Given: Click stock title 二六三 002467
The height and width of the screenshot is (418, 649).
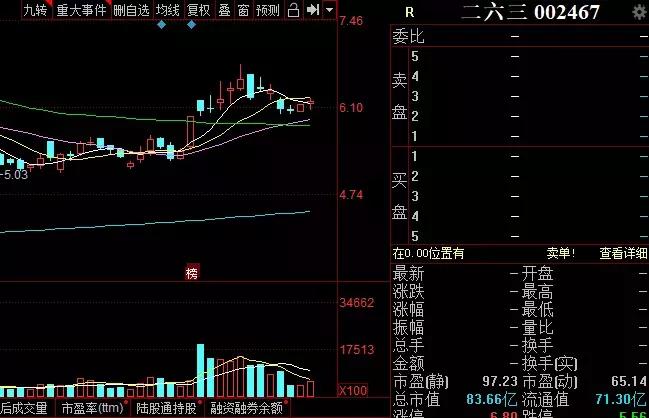Looking at the screenshot, I should [x=530, y=12].
